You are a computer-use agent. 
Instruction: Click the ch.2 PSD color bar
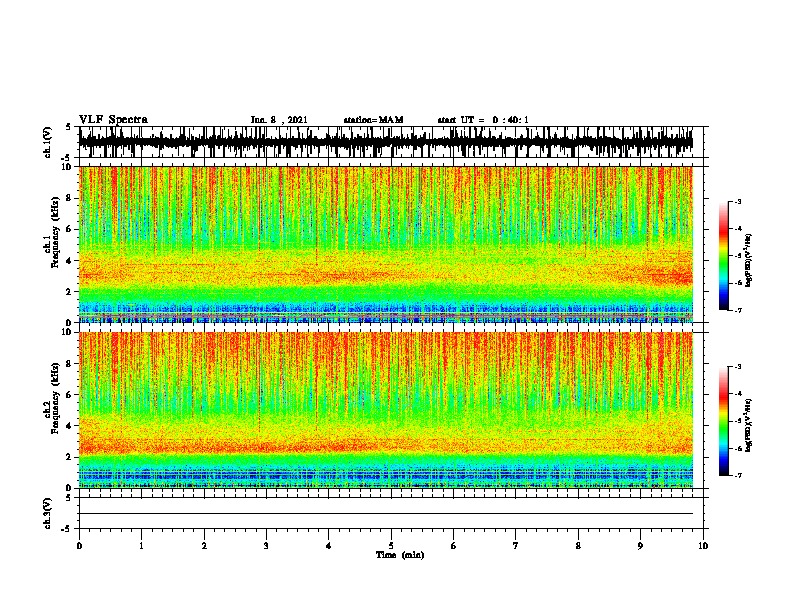(x=724, y=421)
